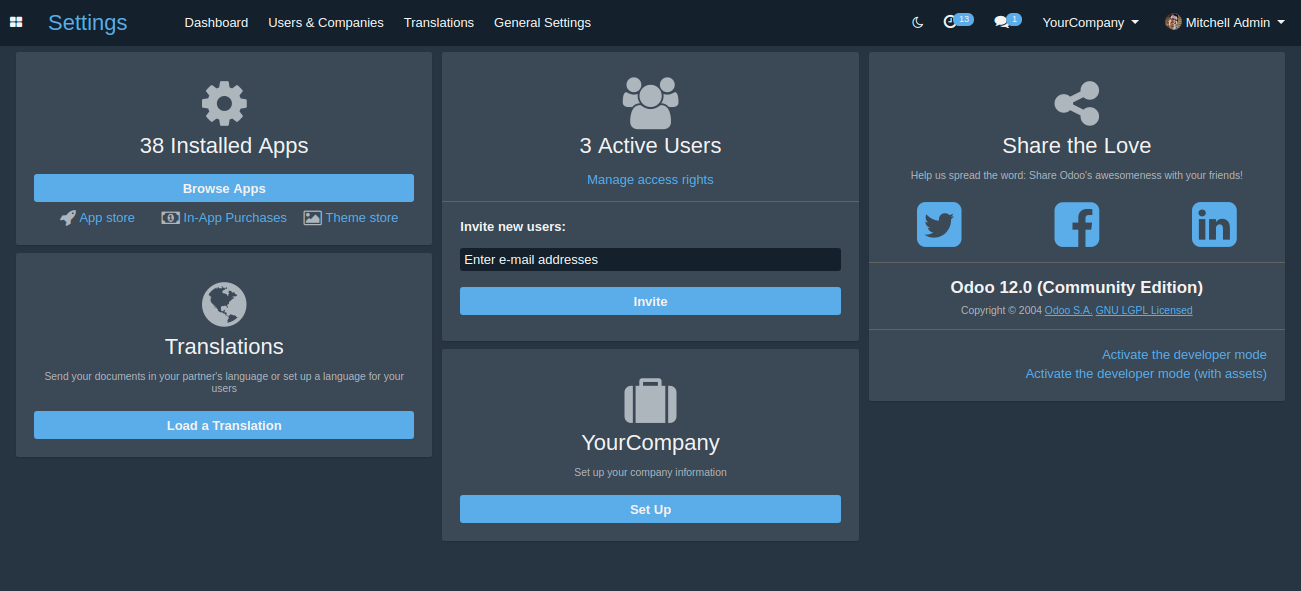The height and width of the screenshot is (591, 1301).
Task: Open the Users & Companies menu
Action: (x=326, y=22)
